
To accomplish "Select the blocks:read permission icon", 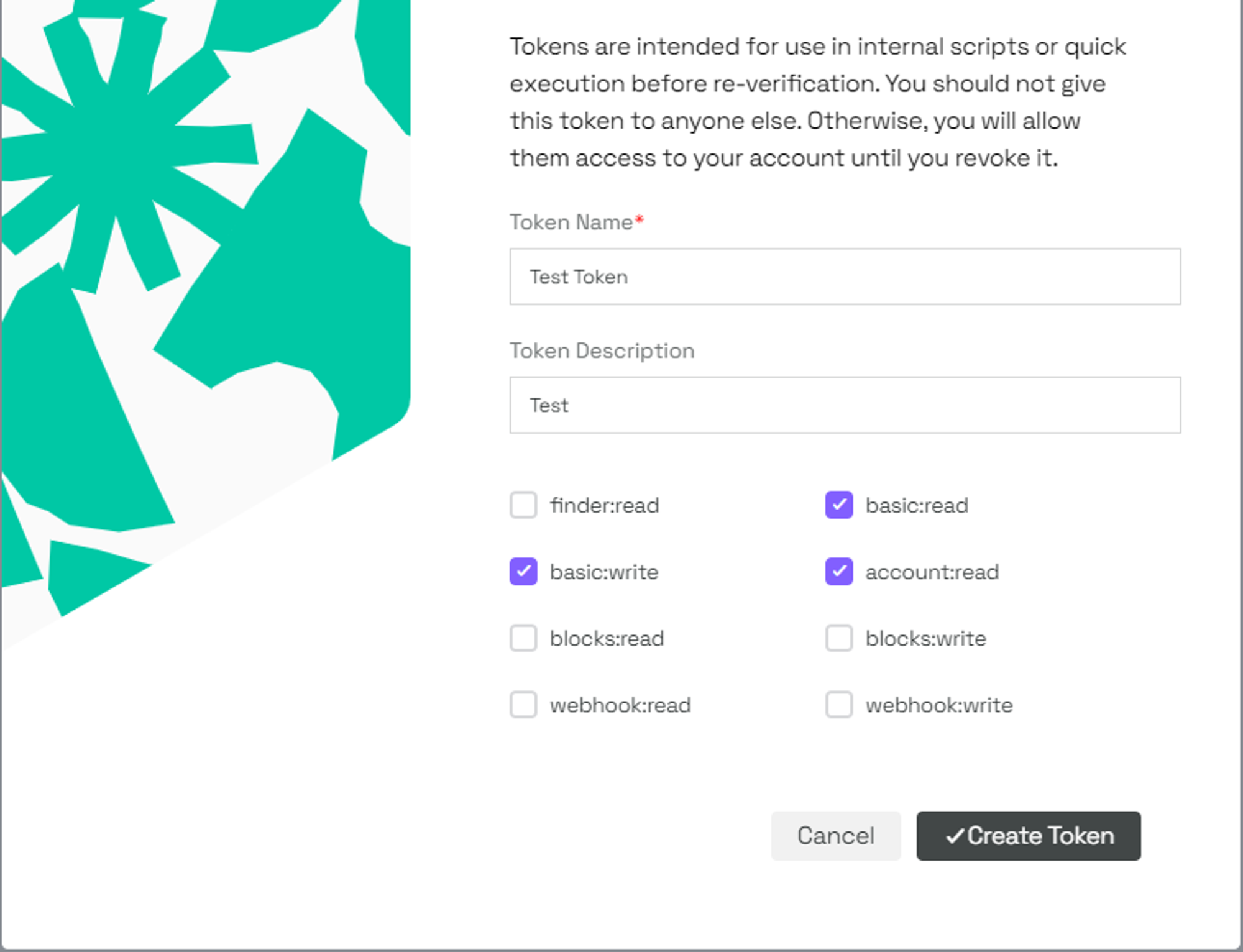I will [524, 637].
